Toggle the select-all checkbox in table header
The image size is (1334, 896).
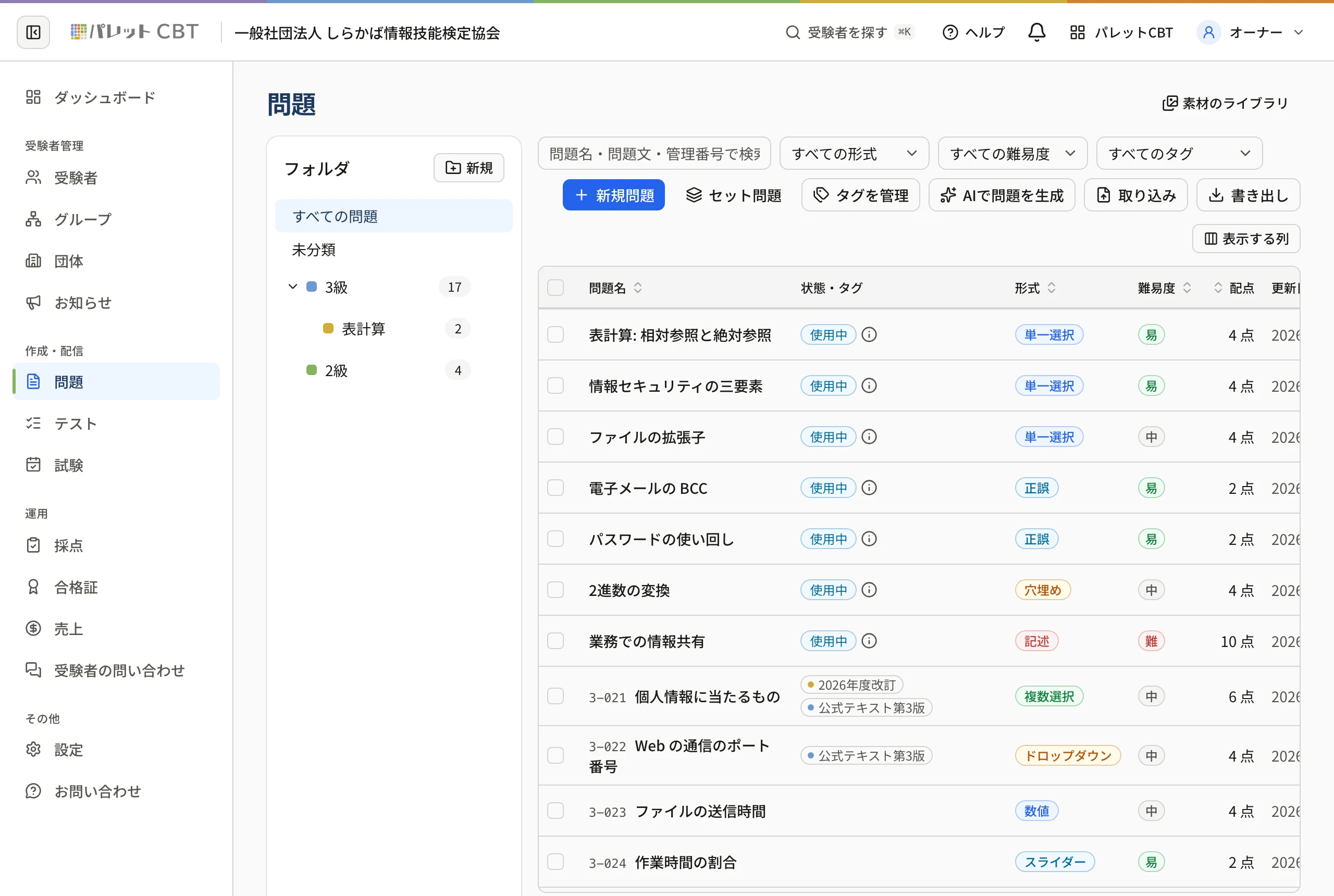555,288
